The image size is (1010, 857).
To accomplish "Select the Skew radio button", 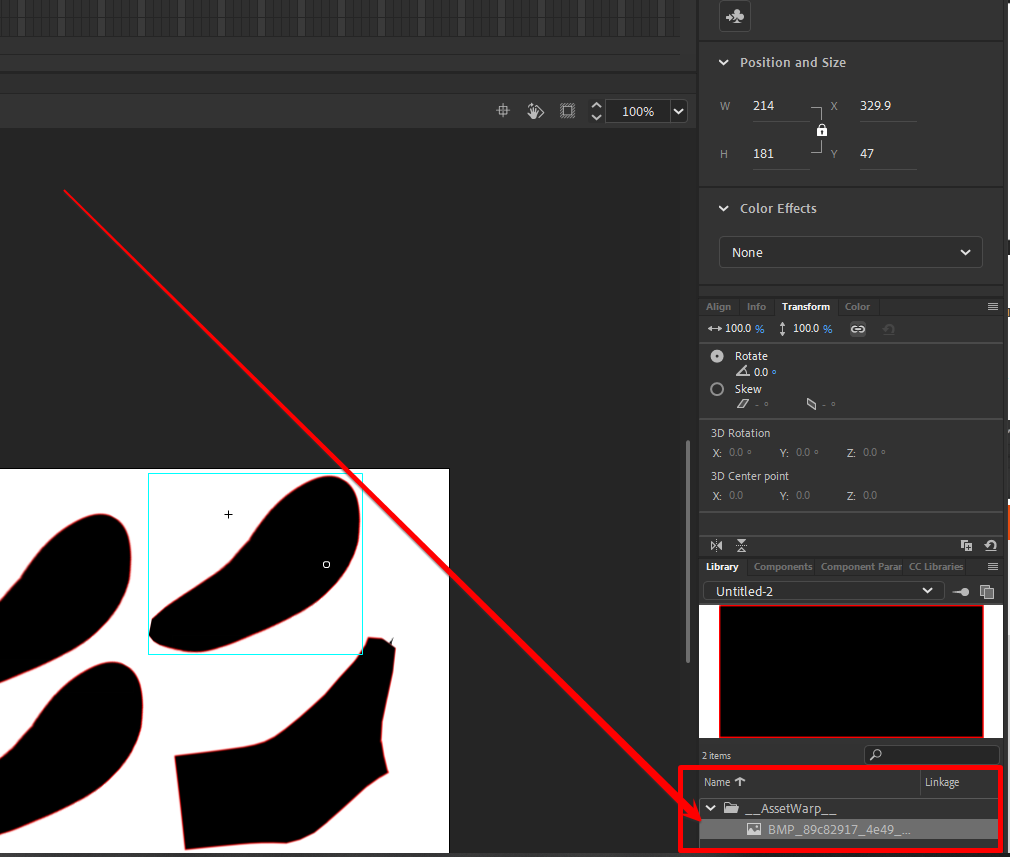I will (717, 389).
